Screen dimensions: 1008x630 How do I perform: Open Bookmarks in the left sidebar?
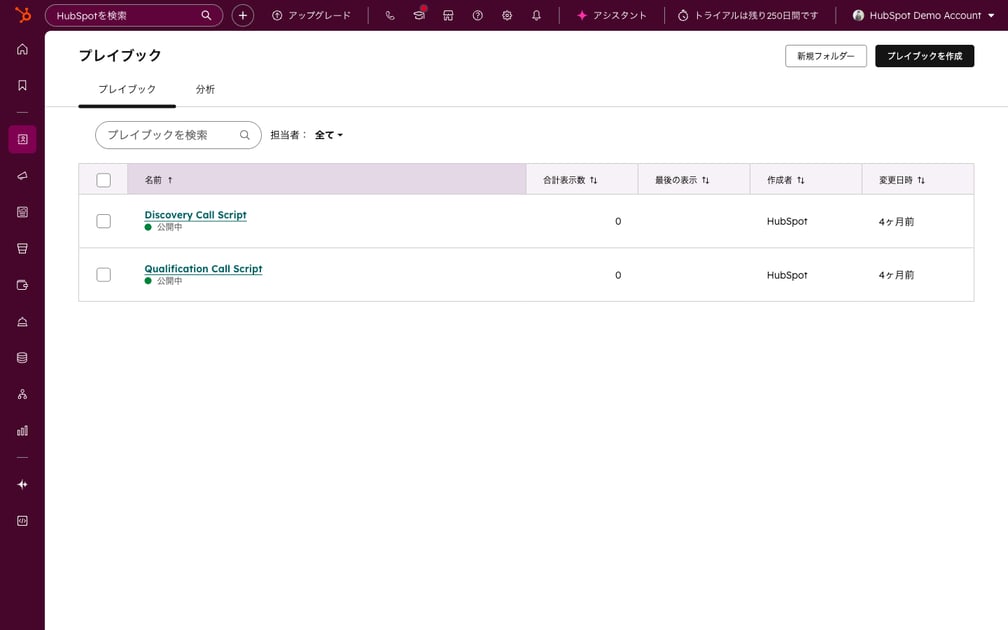pyautogui.click(x=22, y=84)
